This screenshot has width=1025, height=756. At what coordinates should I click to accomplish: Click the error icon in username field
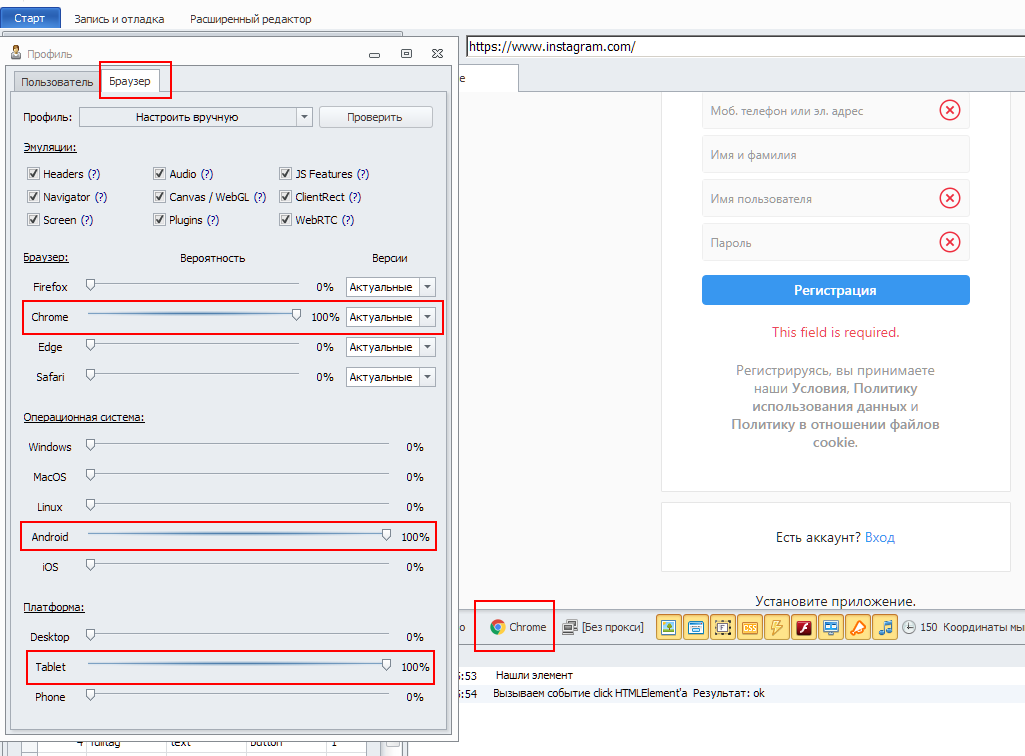(x=950, y=198)
